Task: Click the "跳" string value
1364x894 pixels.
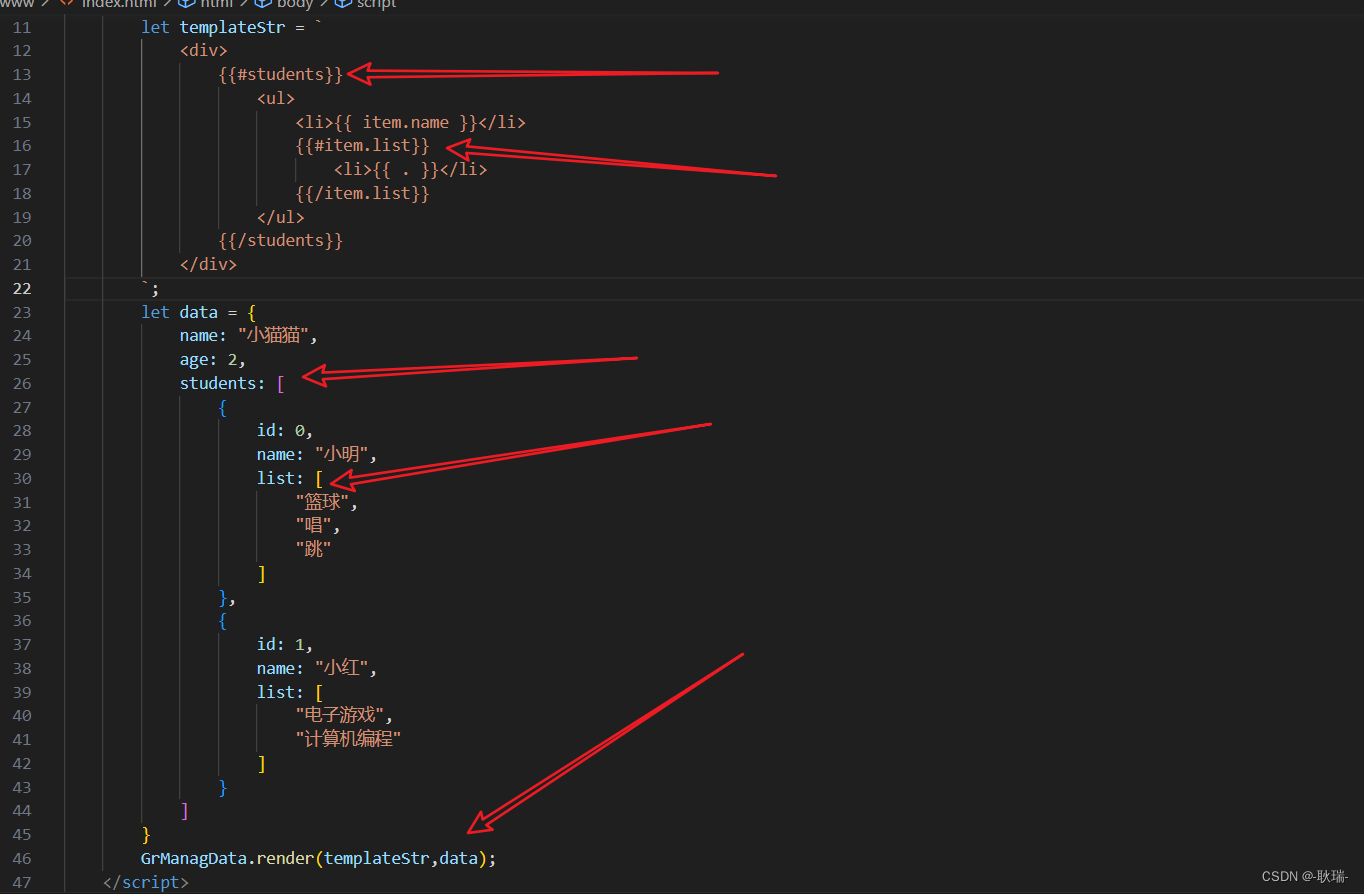Action: pyautogui.click(x=314, y=549)
